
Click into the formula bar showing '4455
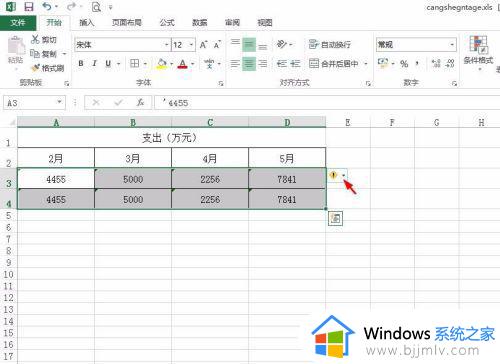click(x=327, y=103)
